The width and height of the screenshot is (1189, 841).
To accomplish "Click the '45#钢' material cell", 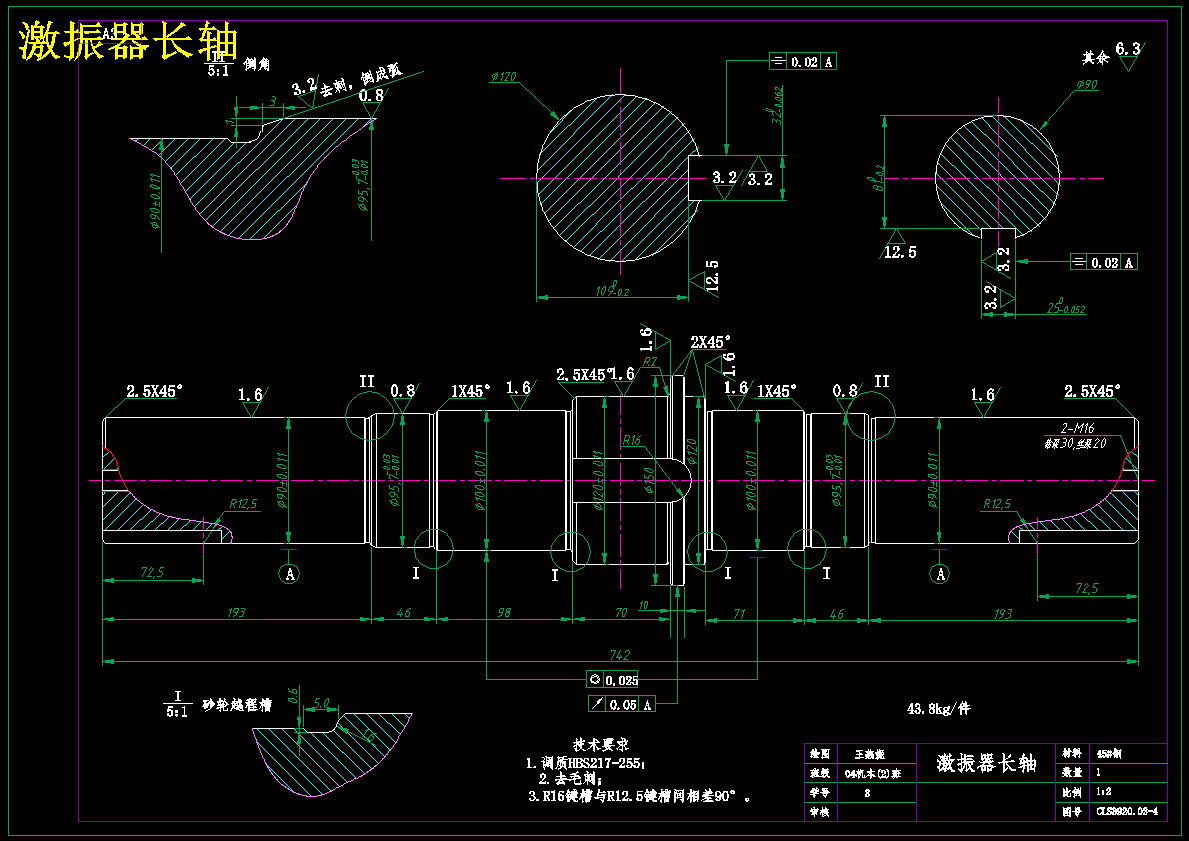I will click(x=1109, y=754).
